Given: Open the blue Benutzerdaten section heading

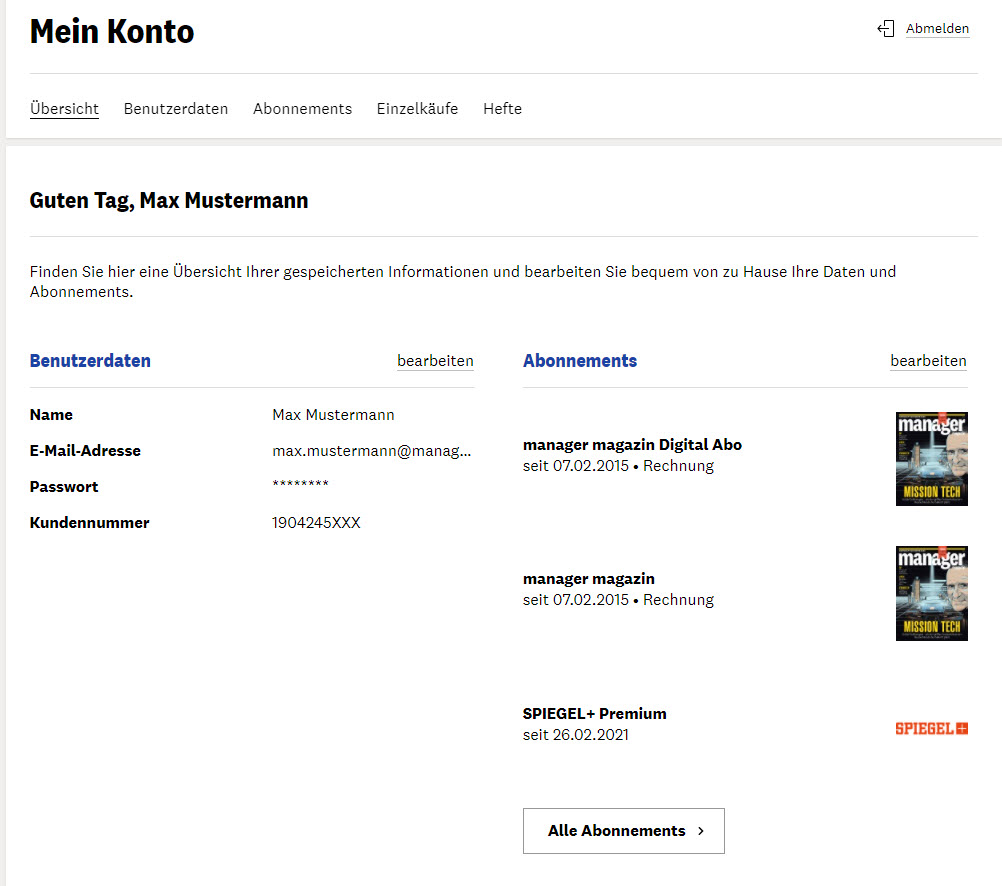Looking at the screenshot, I should [x=90, y=361].
